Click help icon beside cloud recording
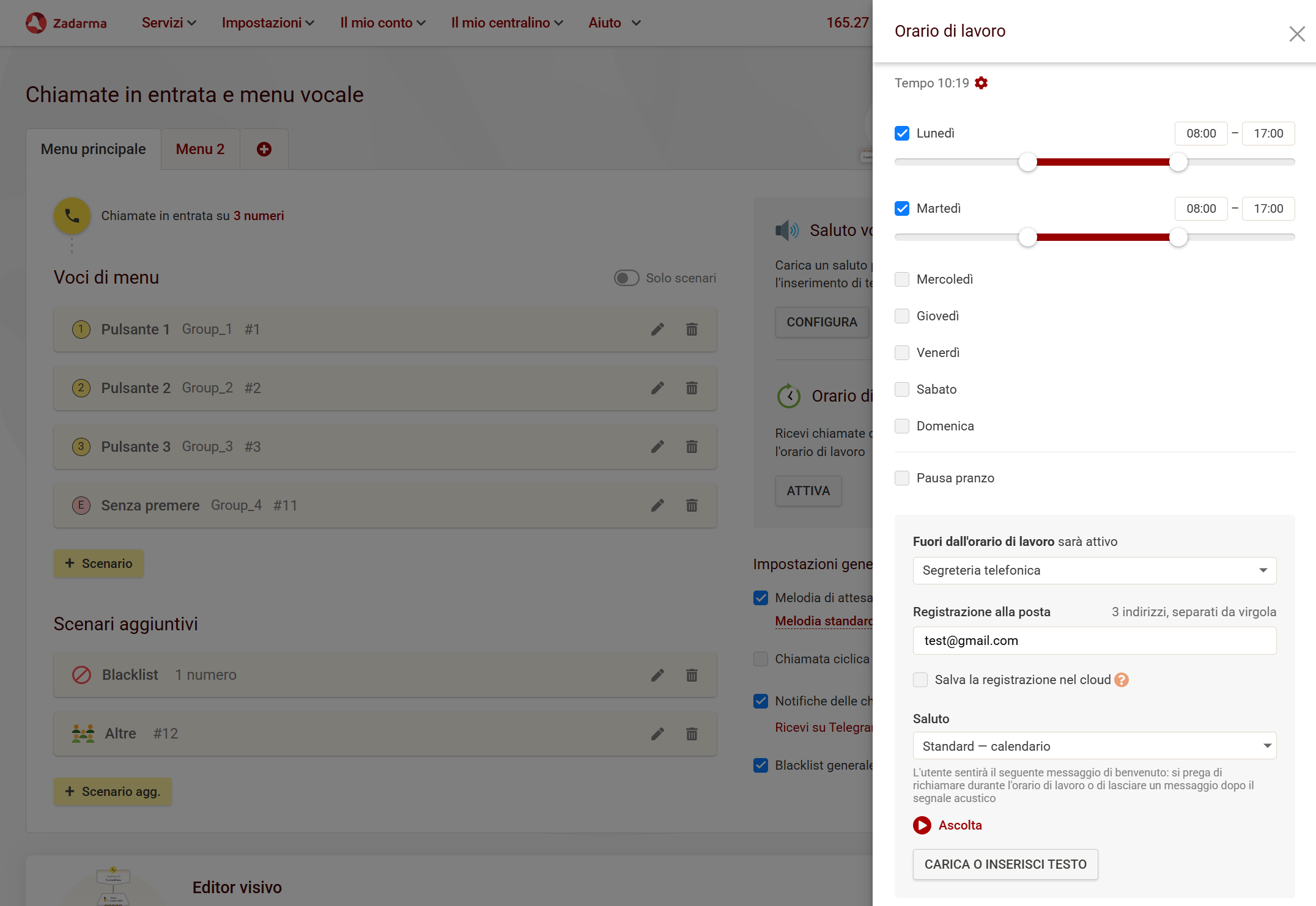Screen dimensions: 1316x906 tap(1121, 680)
